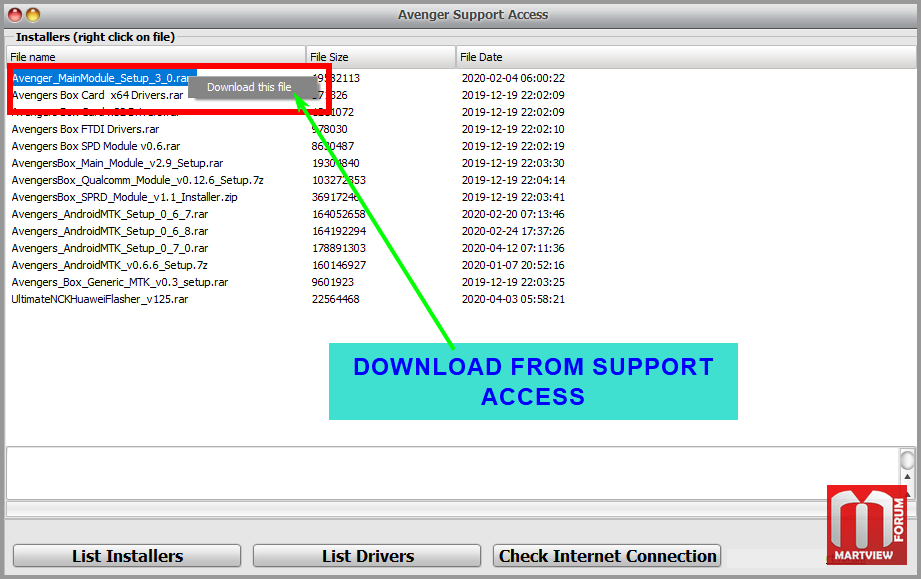921x579 pixels.
Task: Sort by the File Size column header
Action: click(x=381, y=57)
